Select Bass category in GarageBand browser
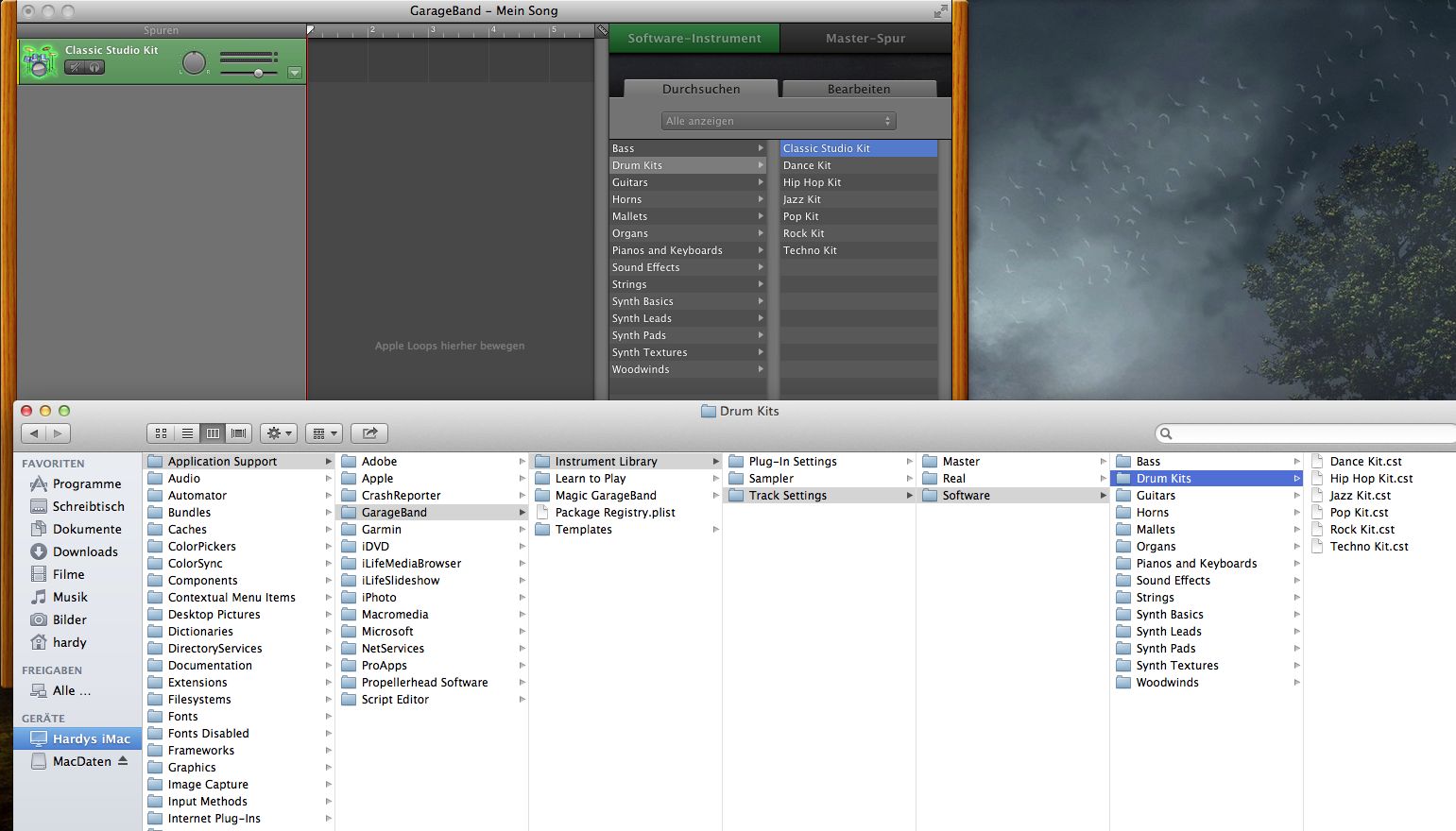The image size is (1456, 831). click(688, 148)
